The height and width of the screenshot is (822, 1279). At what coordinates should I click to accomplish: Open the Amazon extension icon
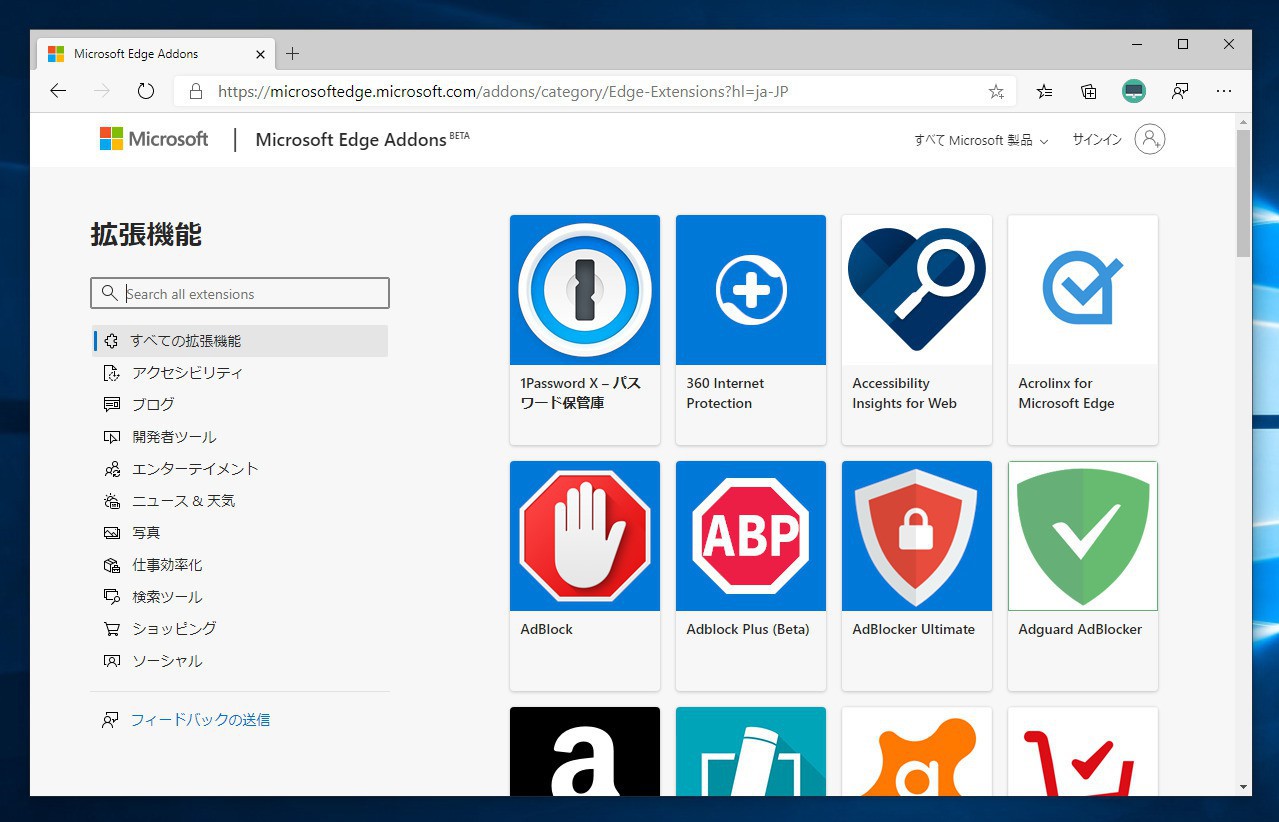(x=585, y=751)
